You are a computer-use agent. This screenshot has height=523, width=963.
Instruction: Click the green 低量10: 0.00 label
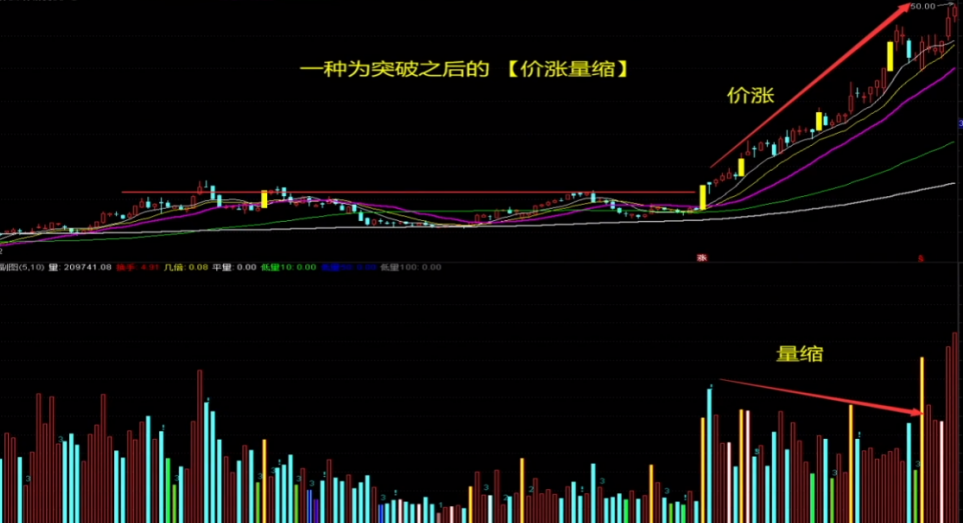point(288,267)
